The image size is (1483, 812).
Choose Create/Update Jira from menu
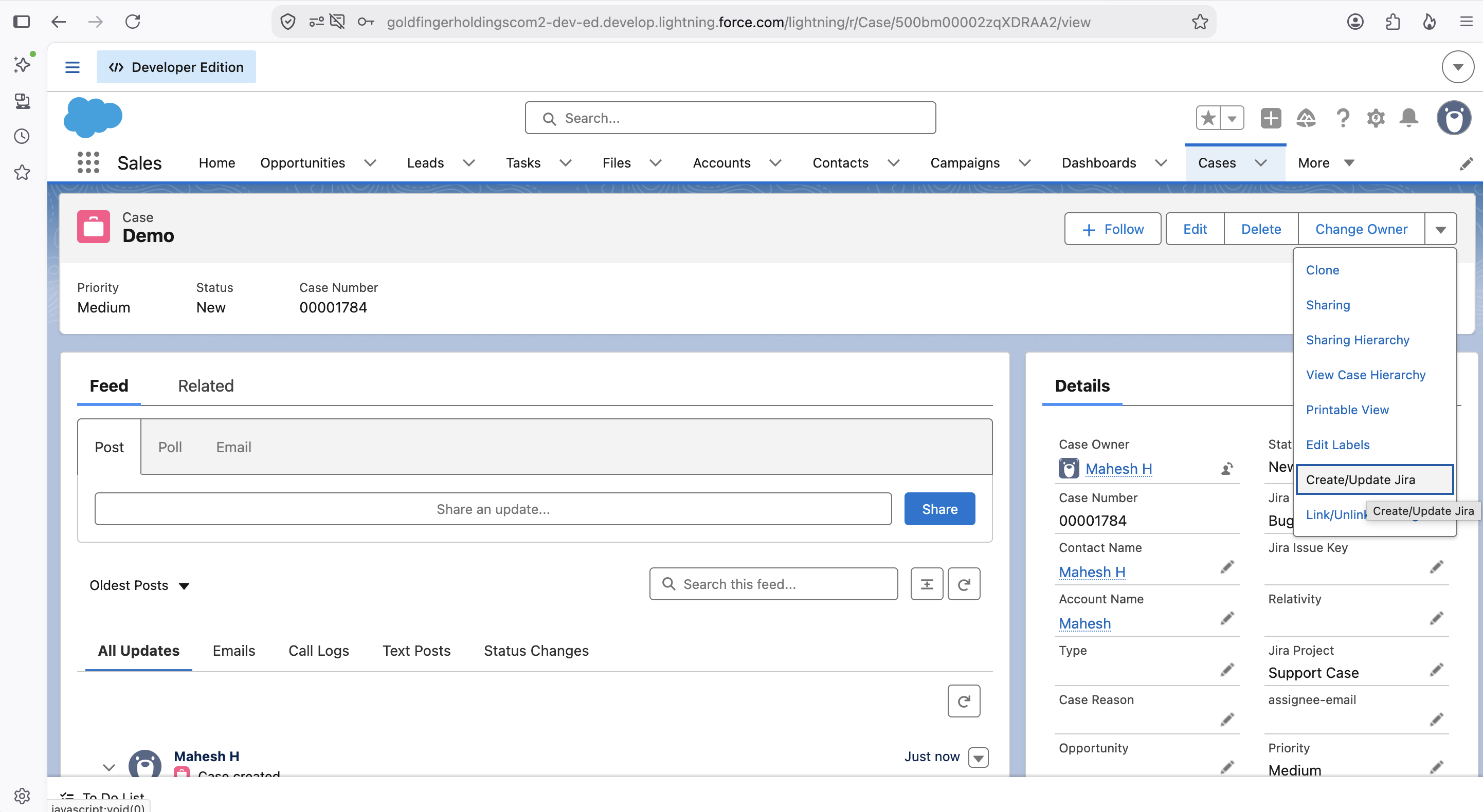pos(1374,479)
